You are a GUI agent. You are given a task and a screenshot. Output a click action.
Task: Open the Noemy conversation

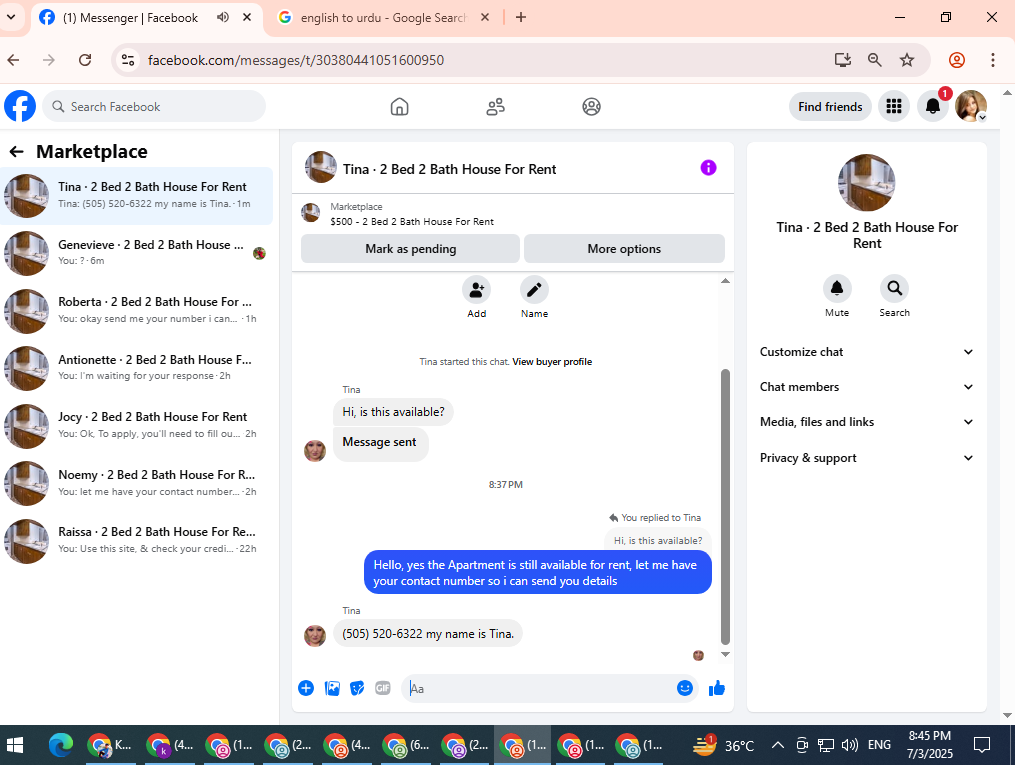[x=137, y=483]
